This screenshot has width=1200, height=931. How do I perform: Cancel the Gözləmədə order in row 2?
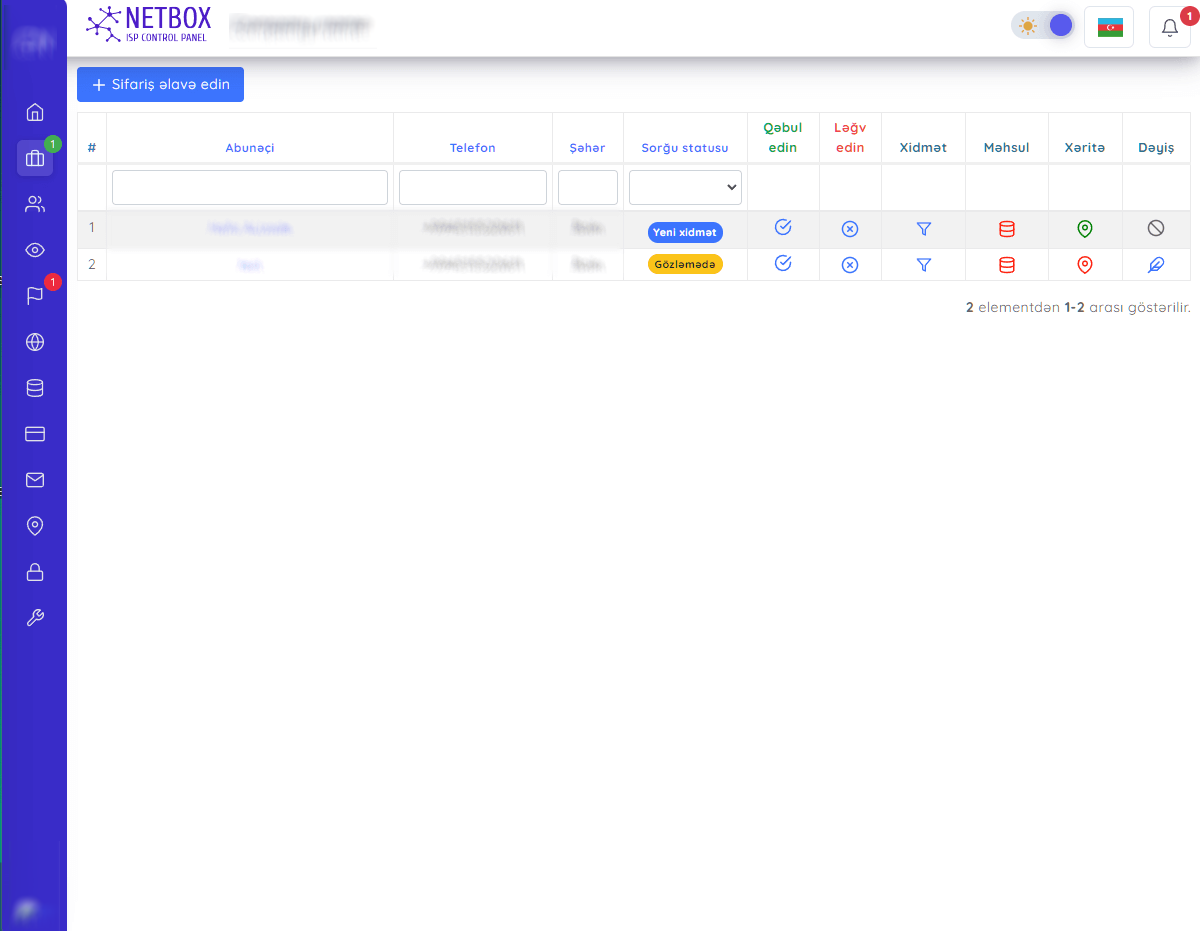(849, 265)
